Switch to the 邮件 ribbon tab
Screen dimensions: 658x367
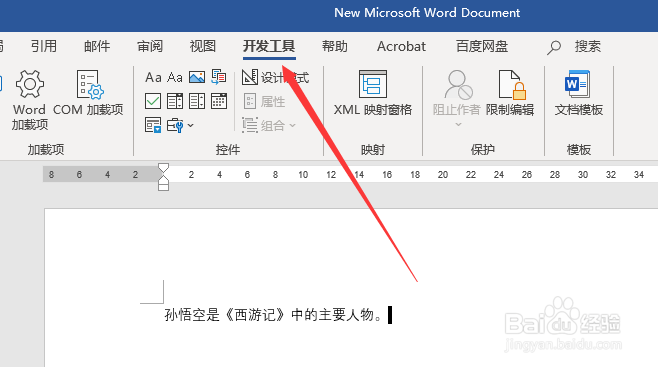(x=97, y=46)
